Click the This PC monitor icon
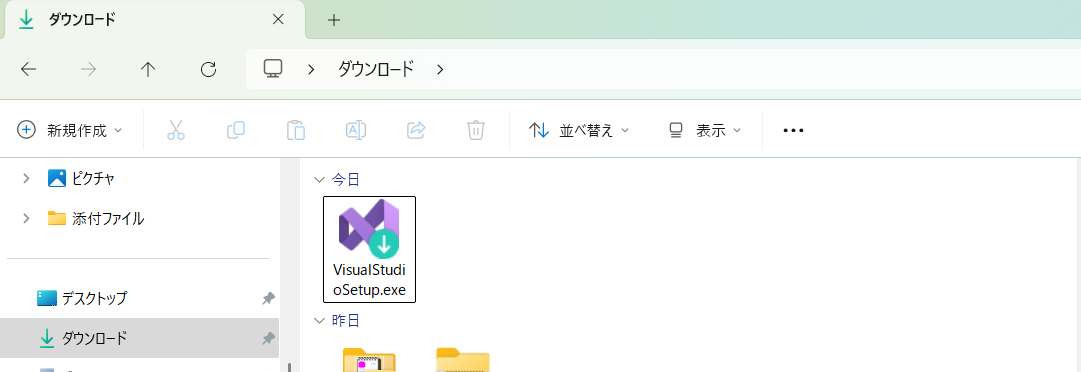The height and width of the screenshot is (372, 1081). (x=273, y=69)
